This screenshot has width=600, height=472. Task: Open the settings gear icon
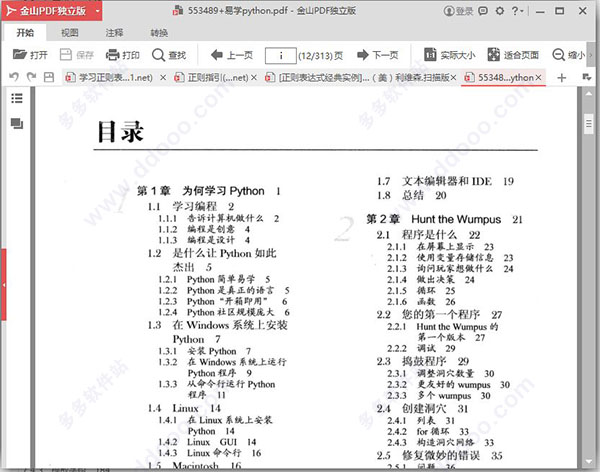point(500,11)
